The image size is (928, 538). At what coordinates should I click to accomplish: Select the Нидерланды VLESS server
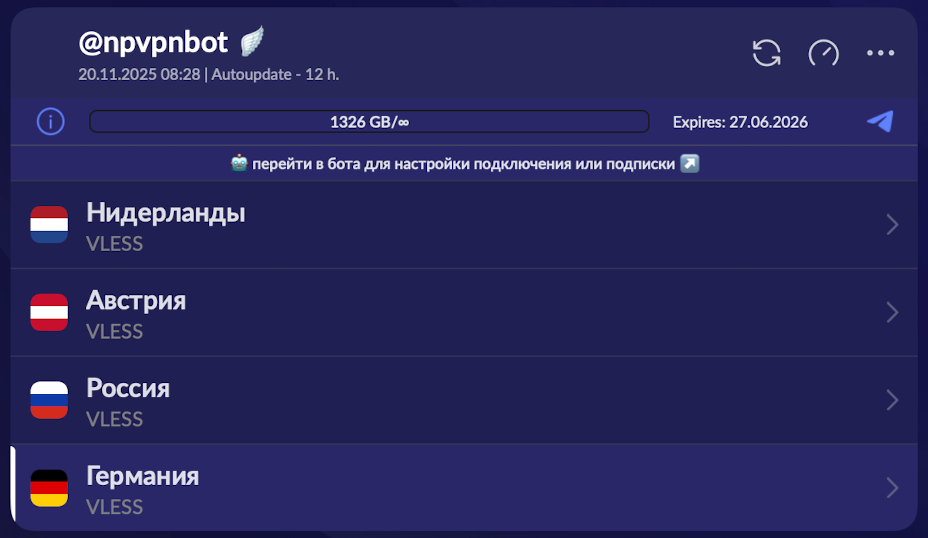[x=400, y=225]
